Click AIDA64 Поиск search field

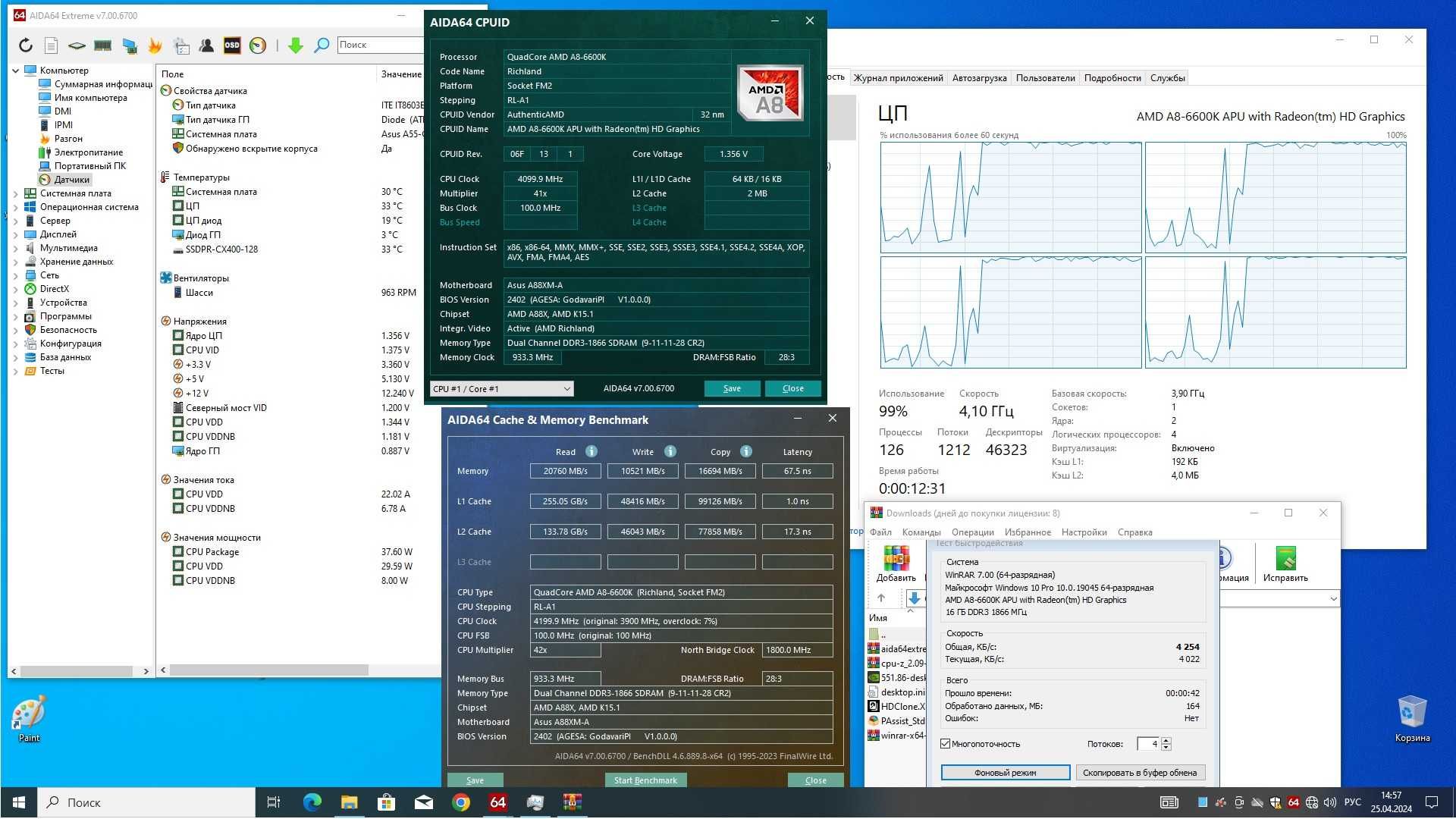tap(379, 45)
